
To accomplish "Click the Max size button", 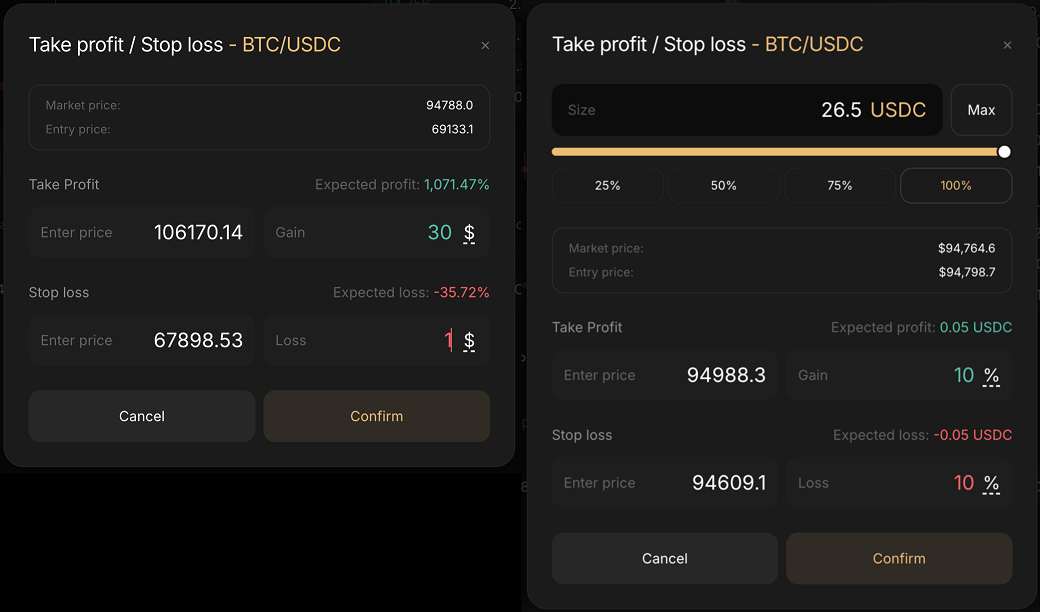I will (981, 110).
